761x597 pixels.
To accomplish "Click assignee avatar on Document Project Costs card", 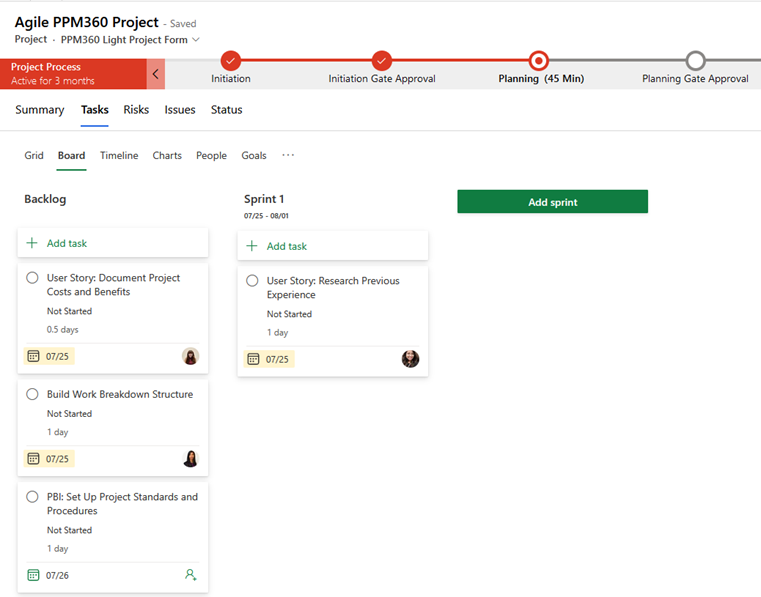I will 190,356.
